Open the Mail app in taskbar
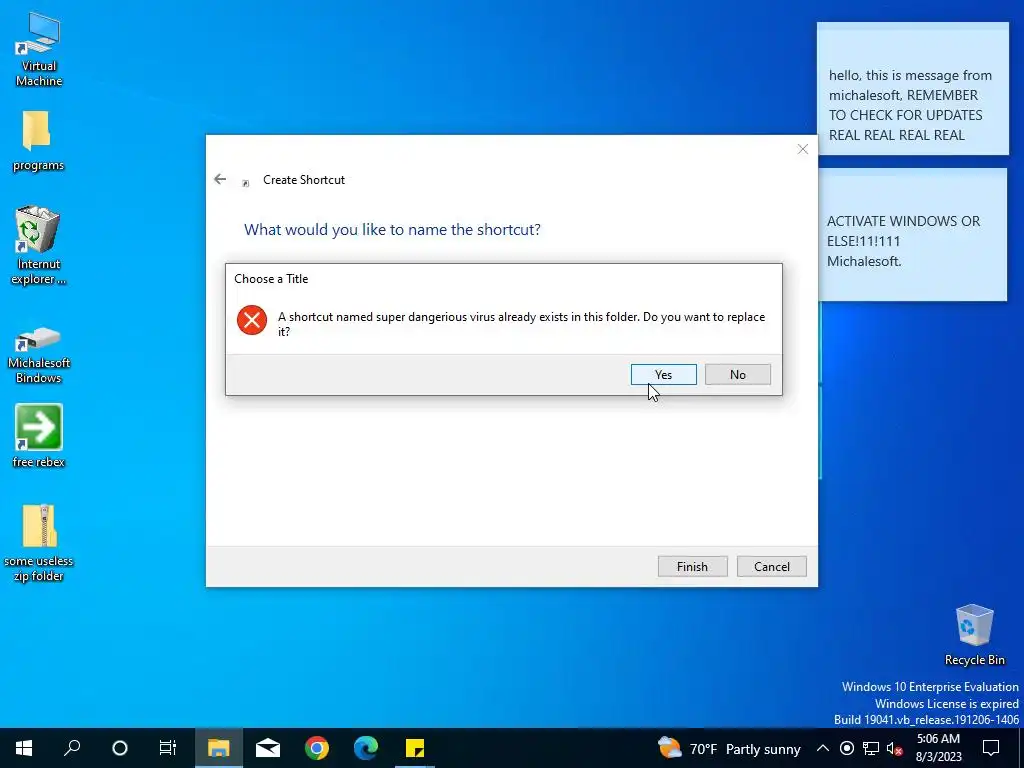This screenshot has height=768, width=1024. (x=268, y=748)
